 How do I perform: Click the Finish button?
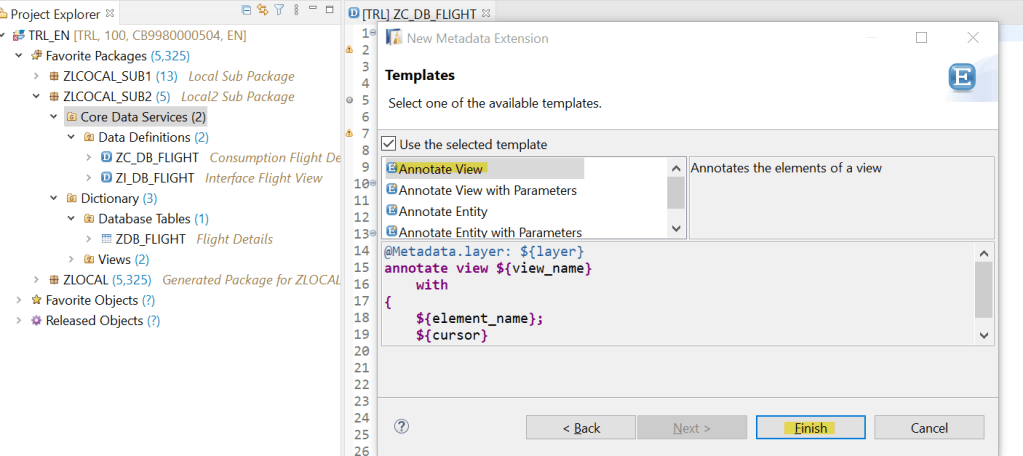pos(810,428)
